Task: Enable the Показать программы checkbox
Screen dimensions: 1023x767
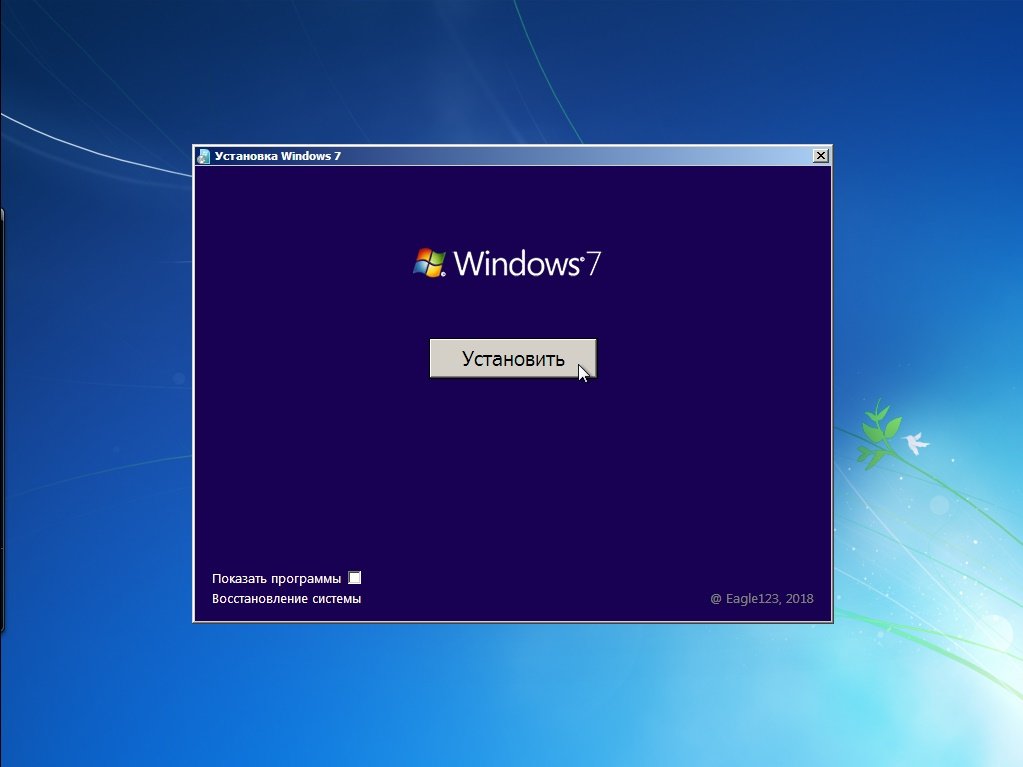Action: (354, 578)
